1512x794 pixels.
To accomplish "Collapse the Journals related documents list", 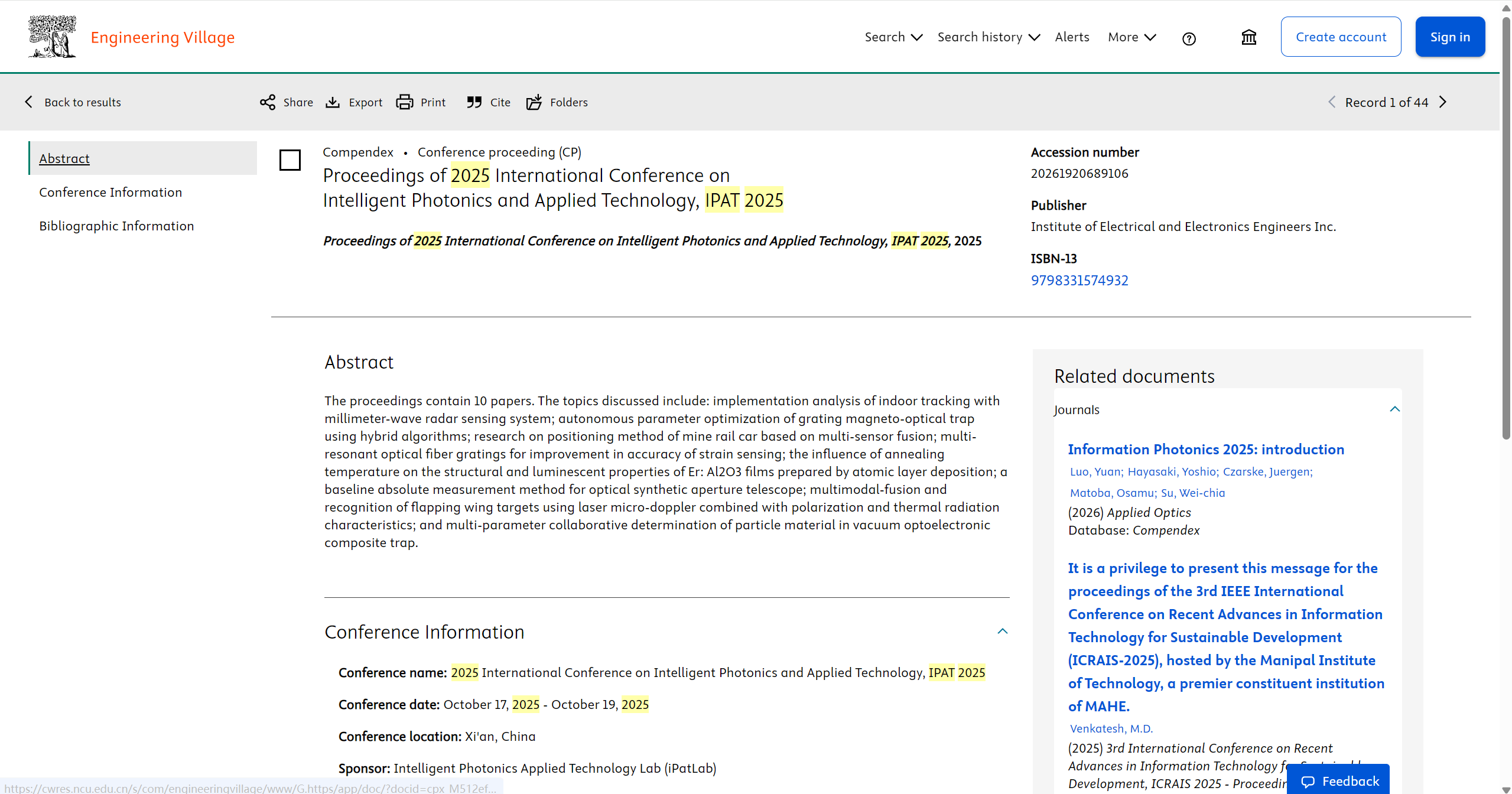I will (x=1395, y=409).
